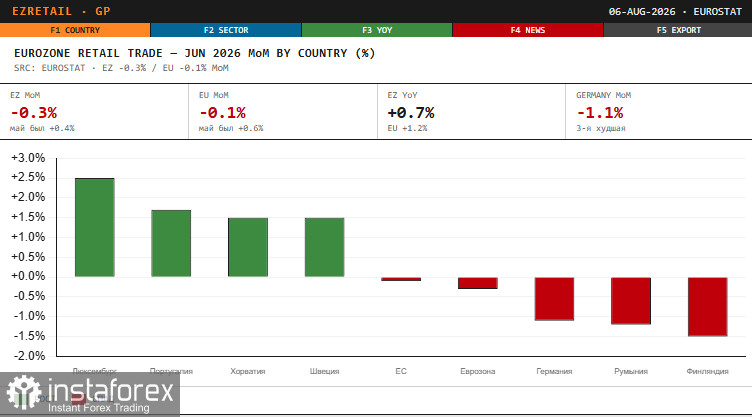Click the -2.0% y-axis label

[29, 356]
